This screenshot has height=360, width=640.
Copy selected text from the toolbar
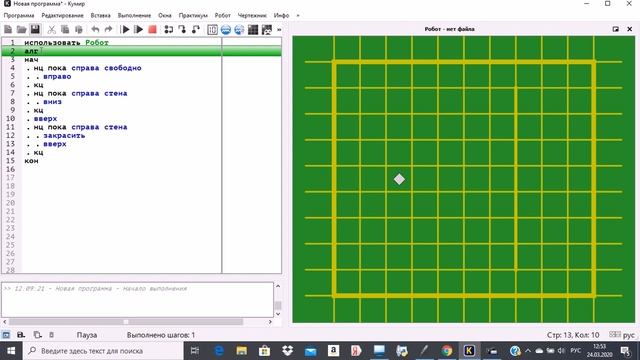click(x=65, y=29)
